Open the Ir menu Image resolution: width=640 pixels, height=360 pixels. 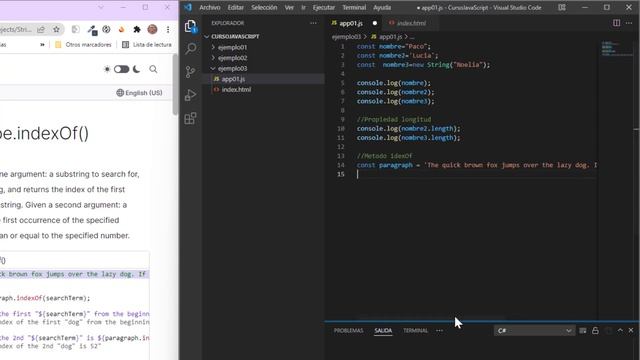pyautogui.click(x=303, y=7)
